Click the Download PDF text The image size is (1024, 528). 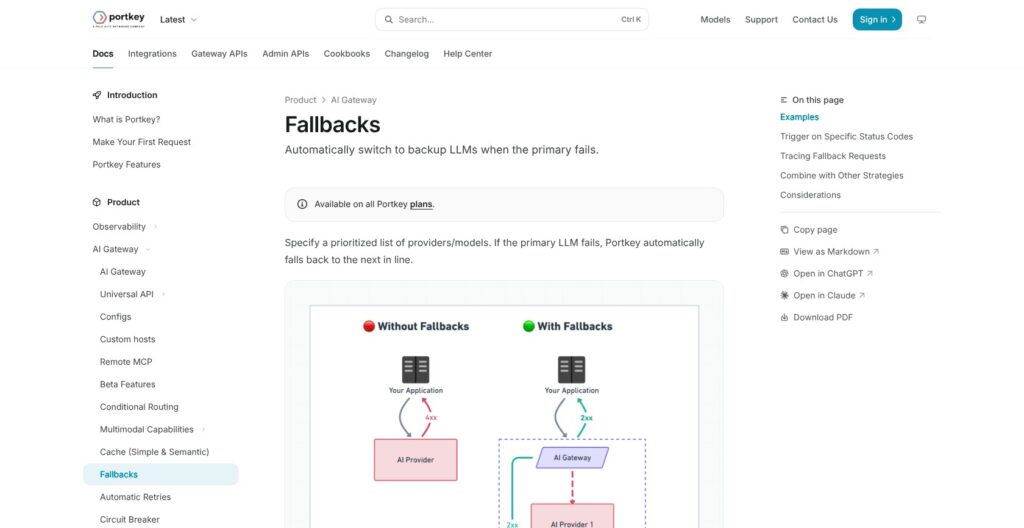[823, 318]
